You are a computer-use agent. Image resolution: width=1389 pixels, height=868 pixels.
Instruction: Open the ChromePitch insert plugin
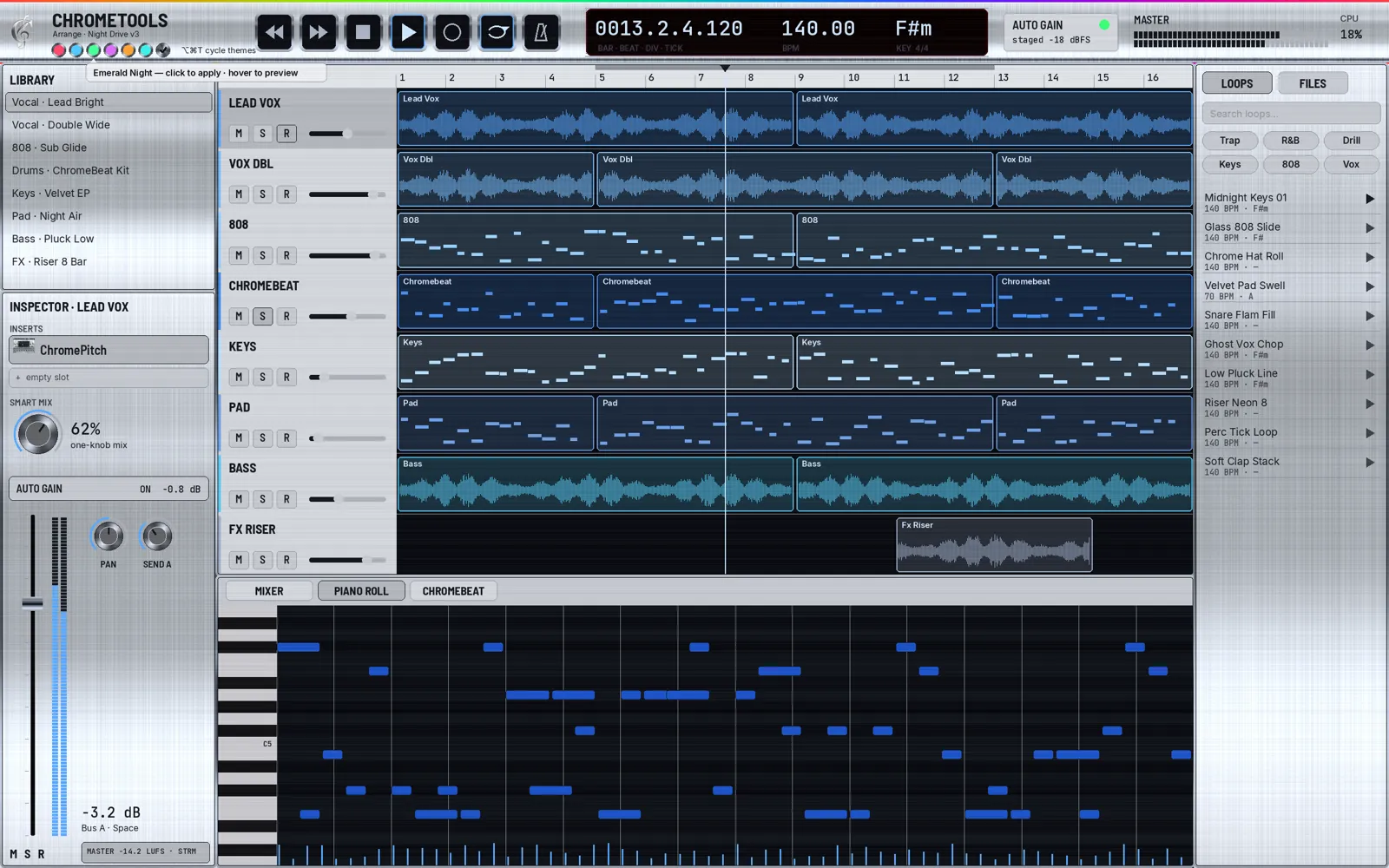109,350
